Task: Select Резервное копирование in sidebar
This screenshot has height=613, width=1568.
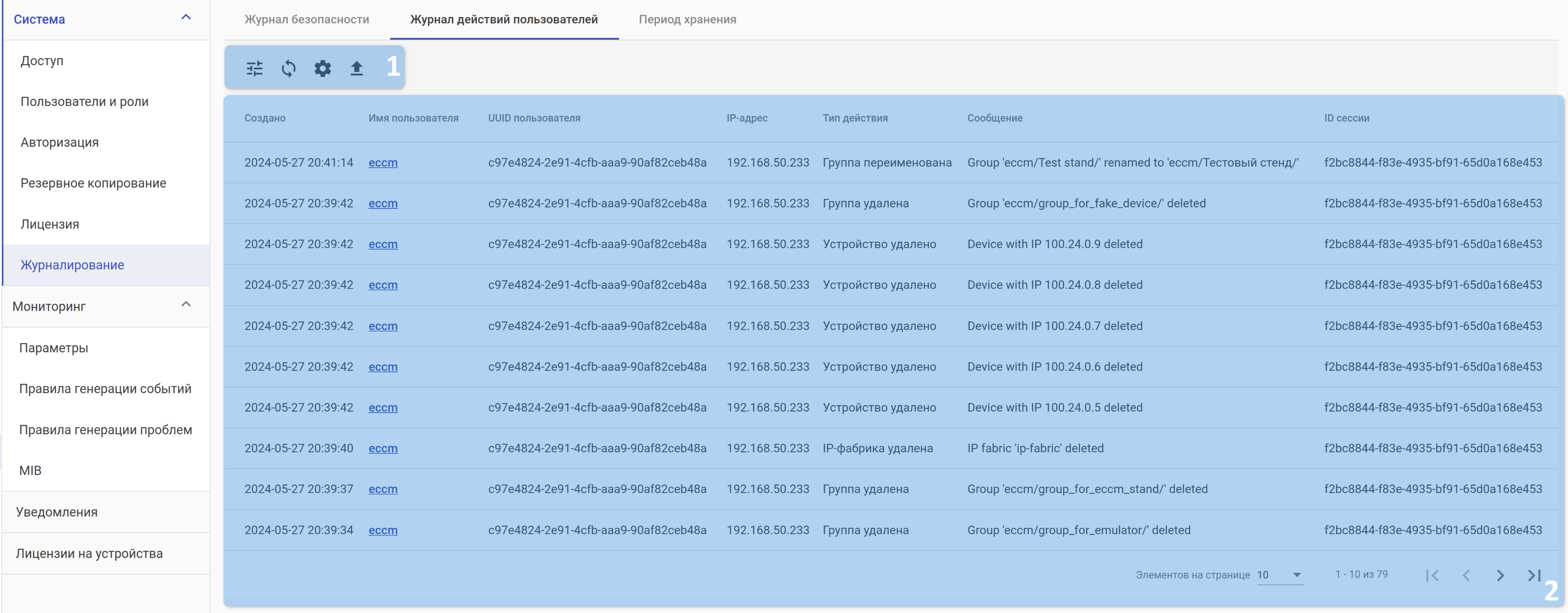Action: (93, 183)
